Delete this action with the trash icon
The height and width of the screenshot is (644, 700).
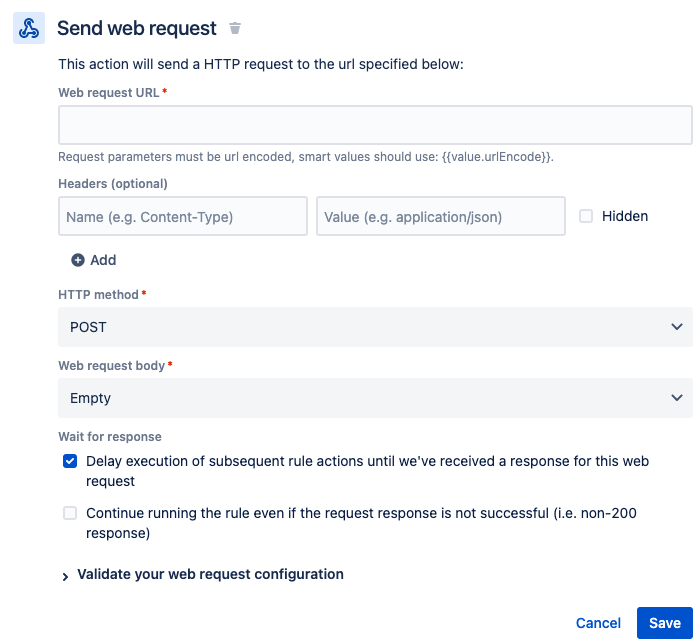pyautogui.click(x=235, y=28)
